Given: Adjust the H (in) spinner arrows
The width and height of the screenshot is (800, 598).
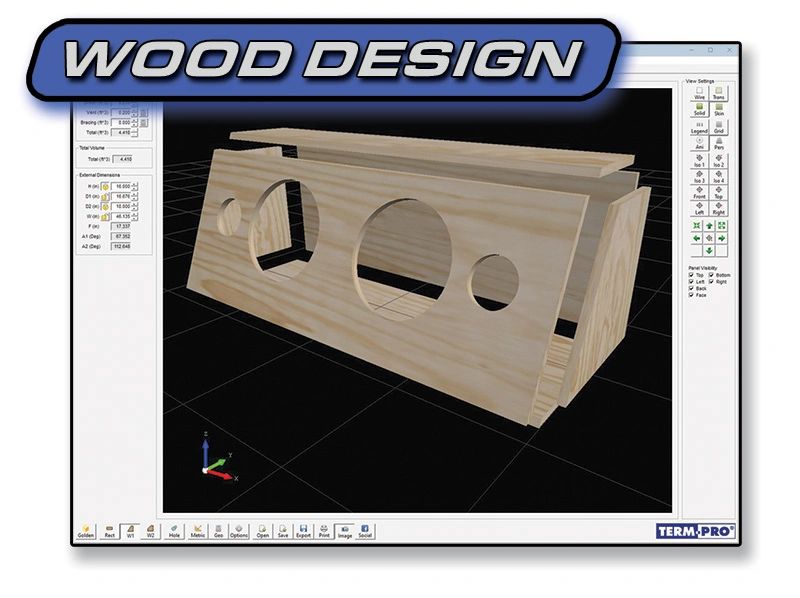Looking at the screenshot, I should (135, 186).
